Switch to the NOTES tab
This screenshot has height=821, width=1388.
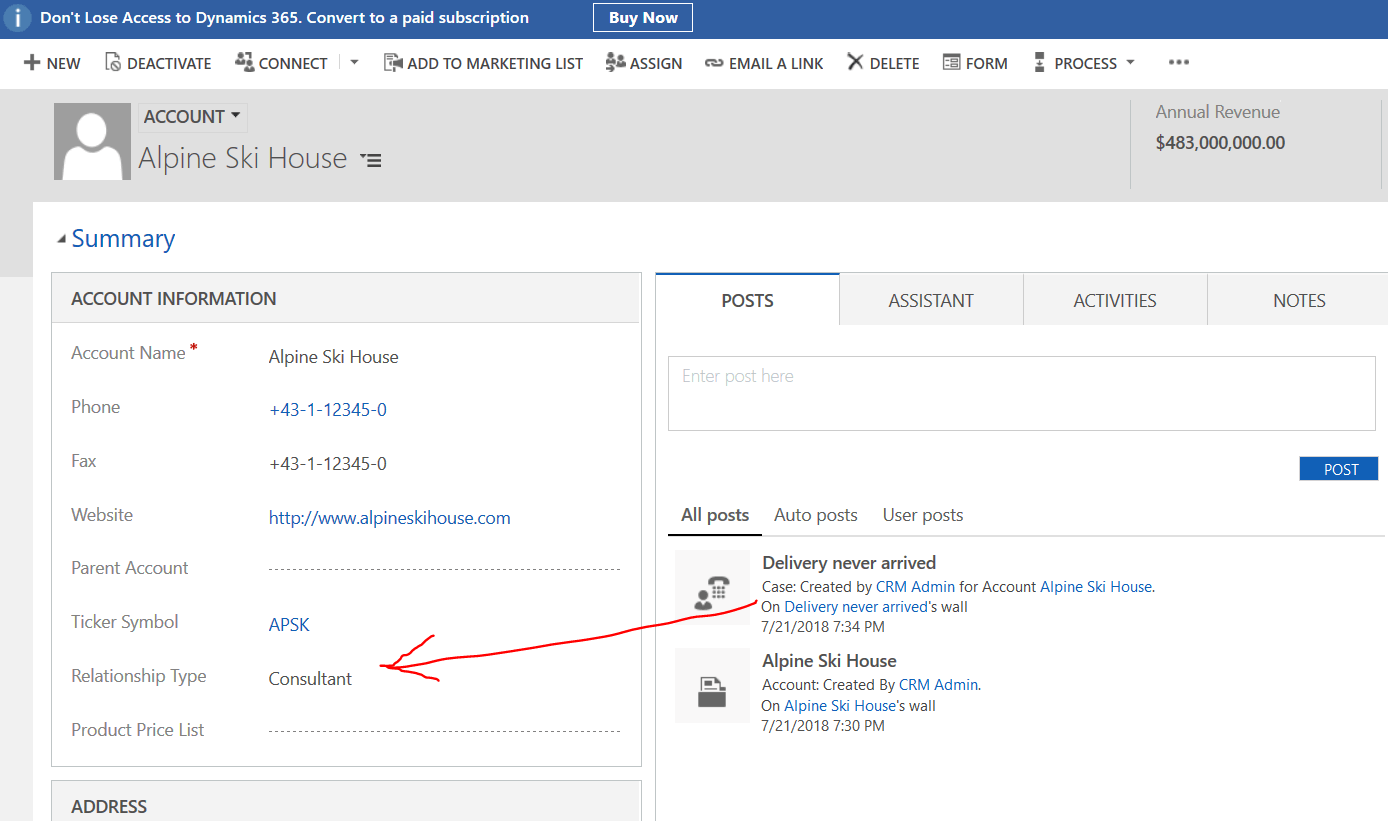pyautogui.click(x=1298, y=300)
